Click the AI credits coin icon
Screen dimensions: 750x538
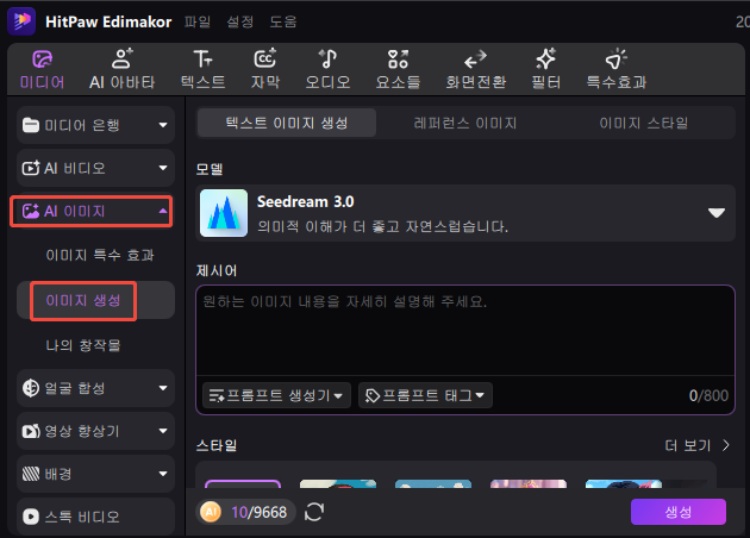210,512
